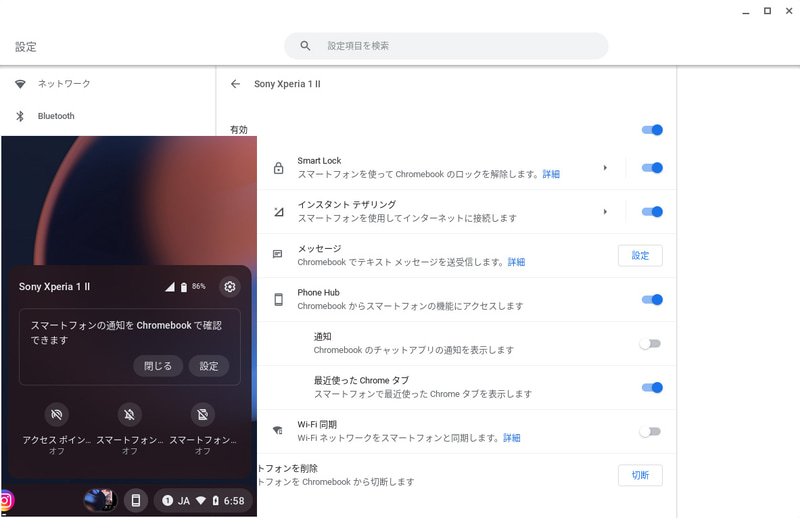
Task: Click the Sony Xperia 1 II page title
Action: click(287, 84)
